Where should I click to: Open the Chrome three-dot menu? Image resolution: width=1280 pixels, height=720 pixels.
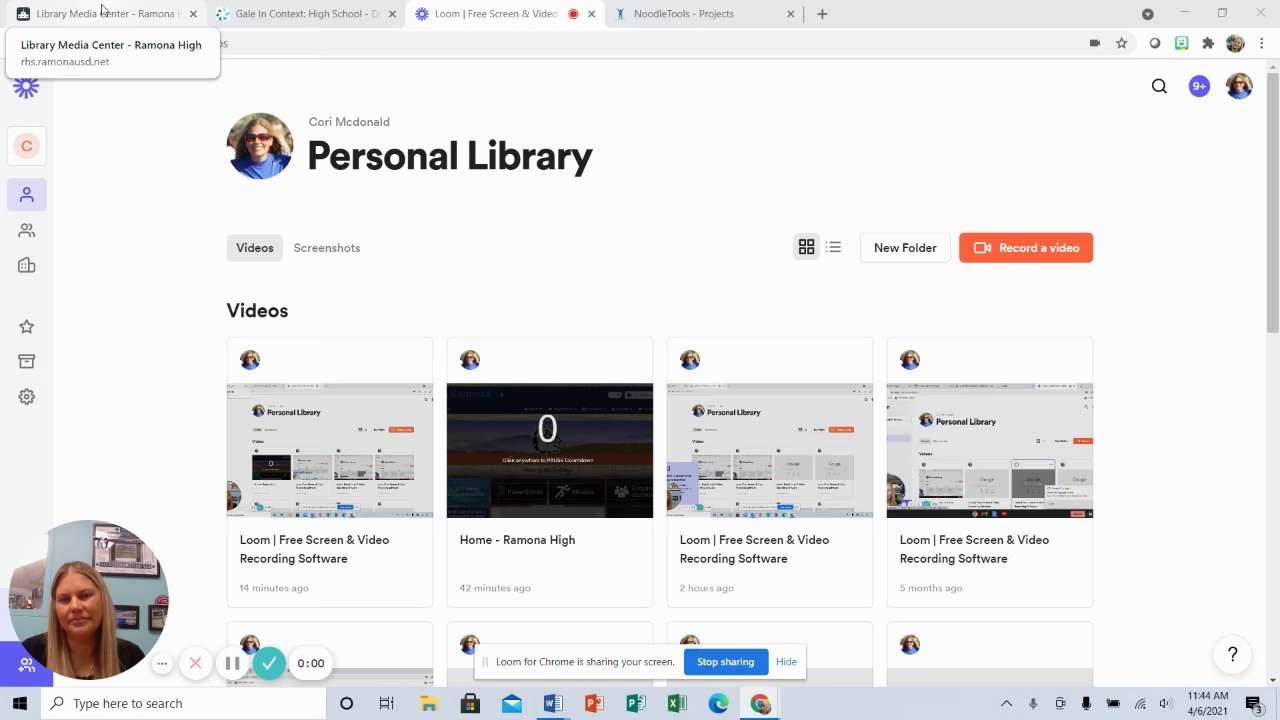click(1262, 43)
